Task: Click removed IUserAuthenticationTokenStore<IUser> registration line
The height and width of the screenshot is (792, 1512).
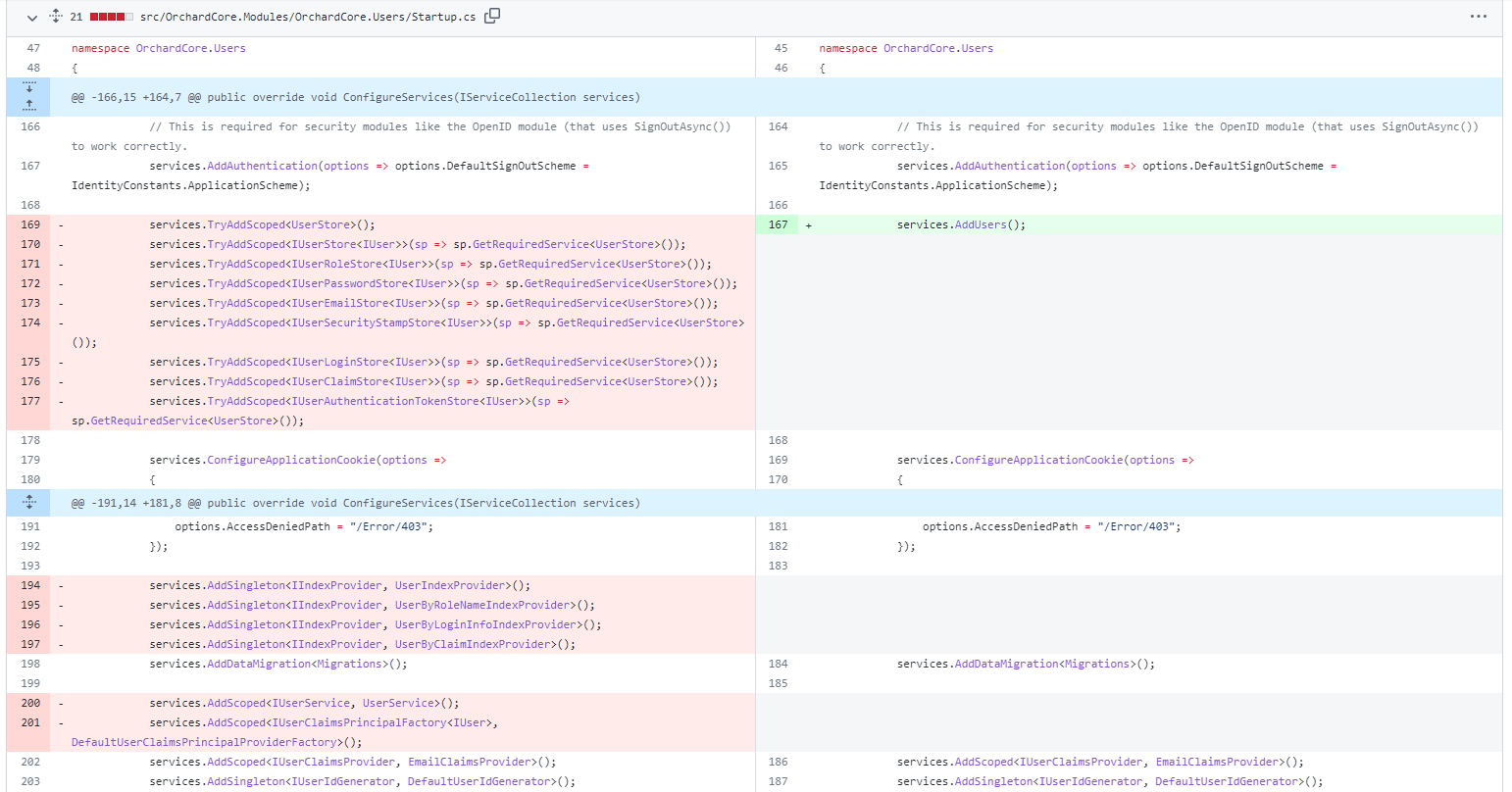Action: click(321, 411)
